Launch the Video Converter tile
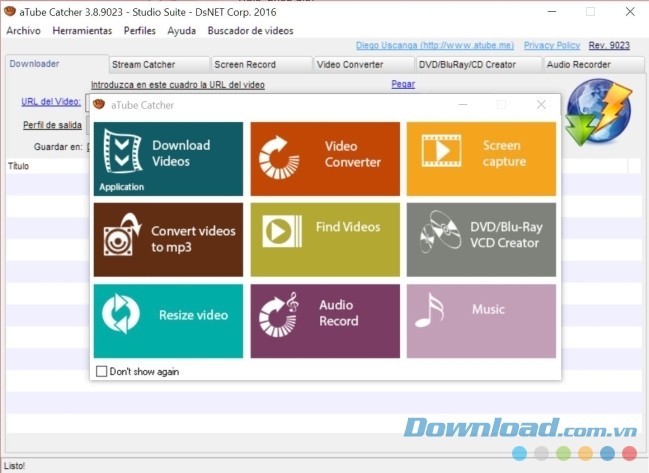649x473 pixels. [325, 159]
